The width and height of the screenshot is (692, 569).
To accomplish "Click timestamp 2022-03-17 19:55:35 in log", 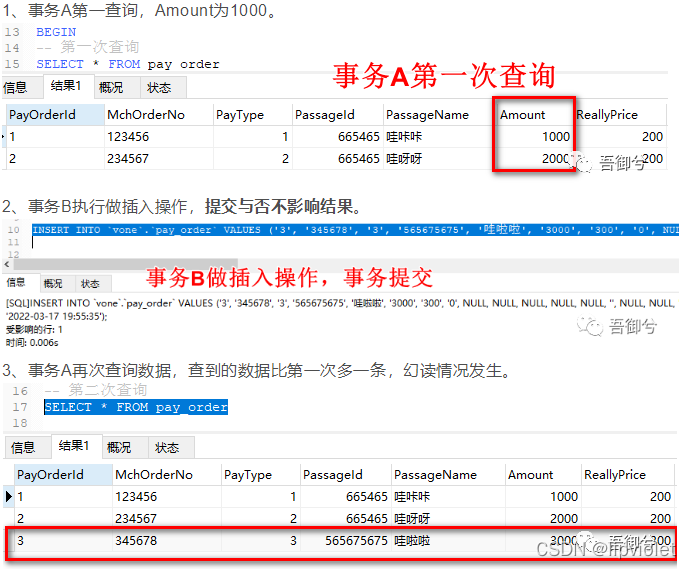I will tap(55, 317).
